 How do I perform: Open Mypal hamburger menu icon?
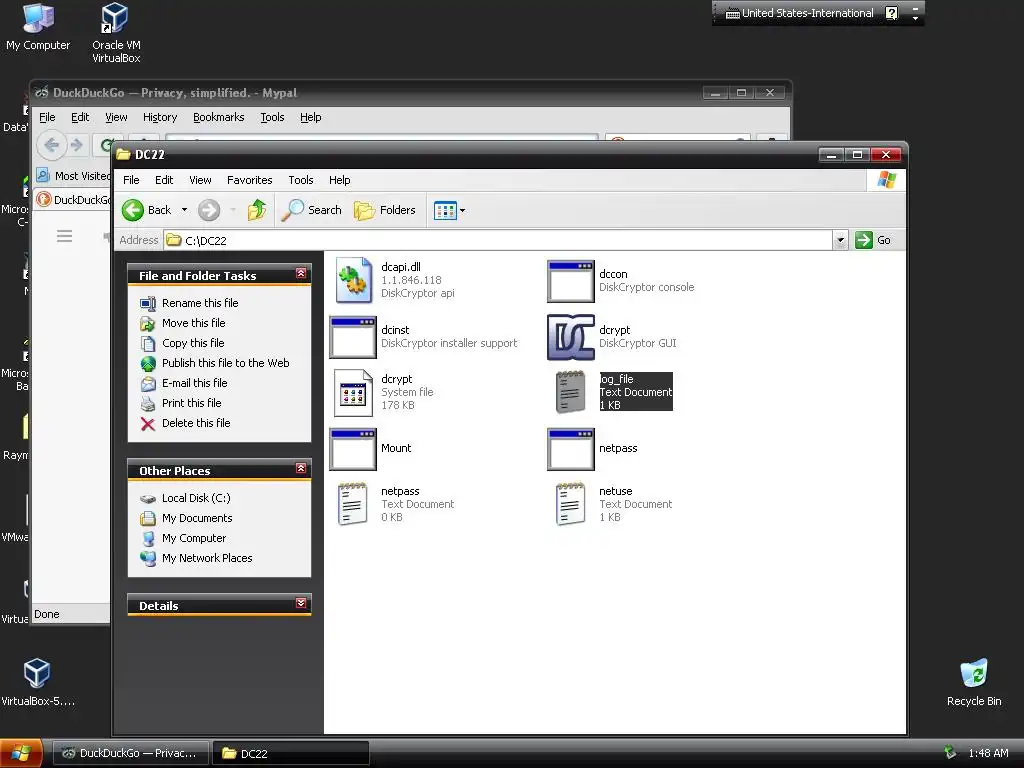65,236
